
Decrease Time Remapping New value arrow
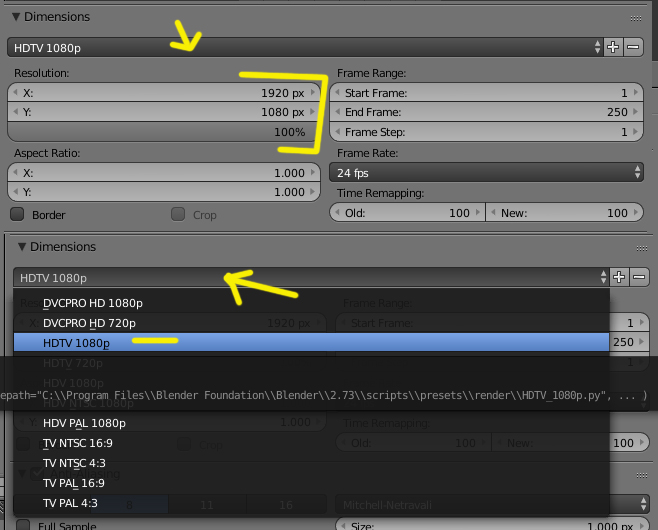[x=494, y=212]
